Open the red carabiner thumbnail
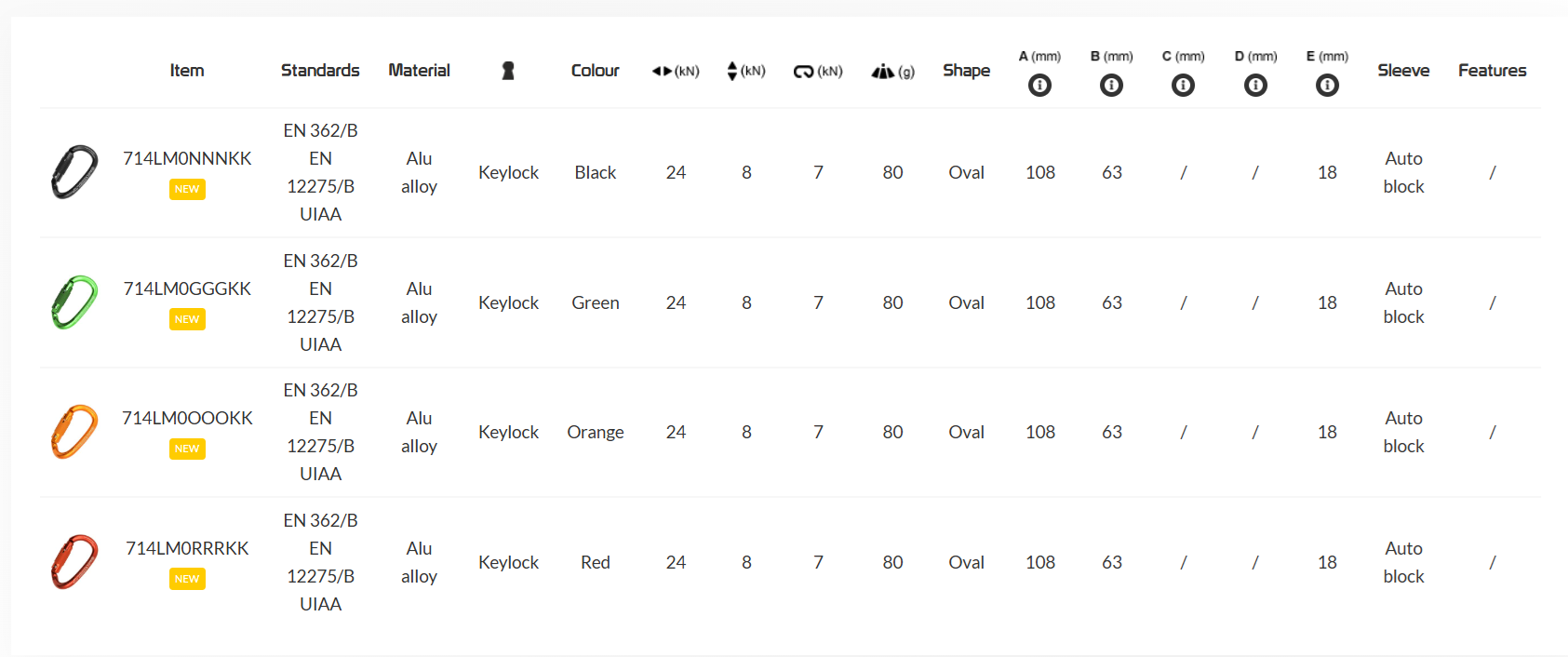 pyautogui.click(x=74, y=562)
